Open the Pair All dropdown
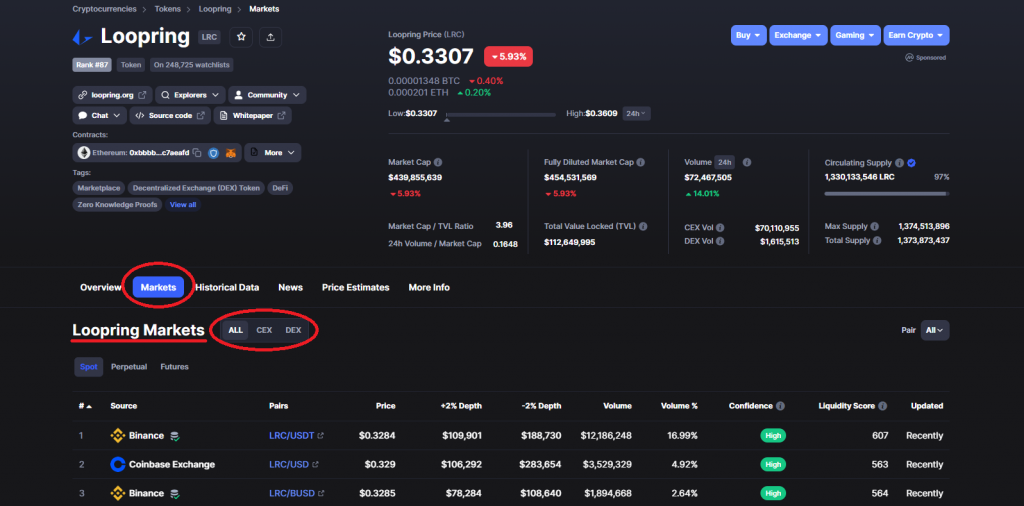This screenshot has height=506, width=1024. (x=935, y=330)
